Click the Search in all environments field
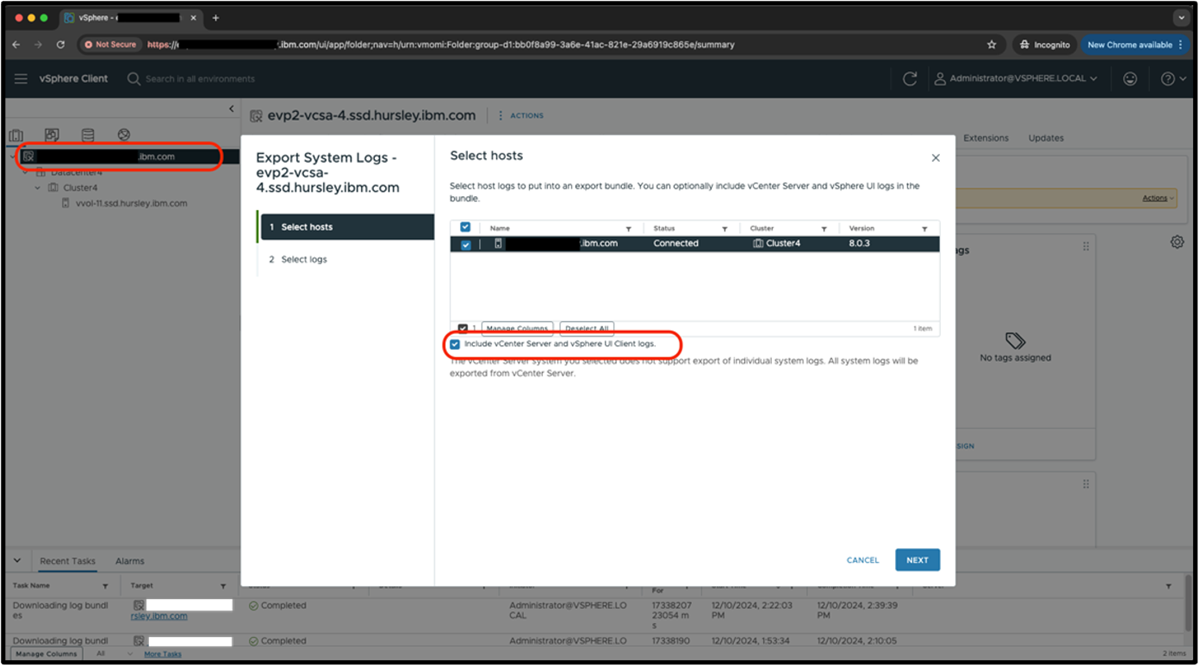The height and width of the screenshot is (668, 1200). point(200,79)
